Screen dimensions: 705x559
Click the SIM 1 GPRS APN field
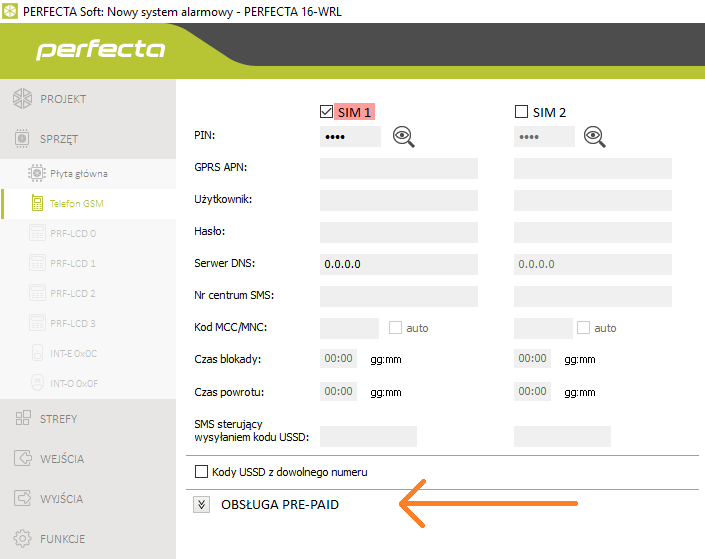pyautogui.click(x=398, y=168)
